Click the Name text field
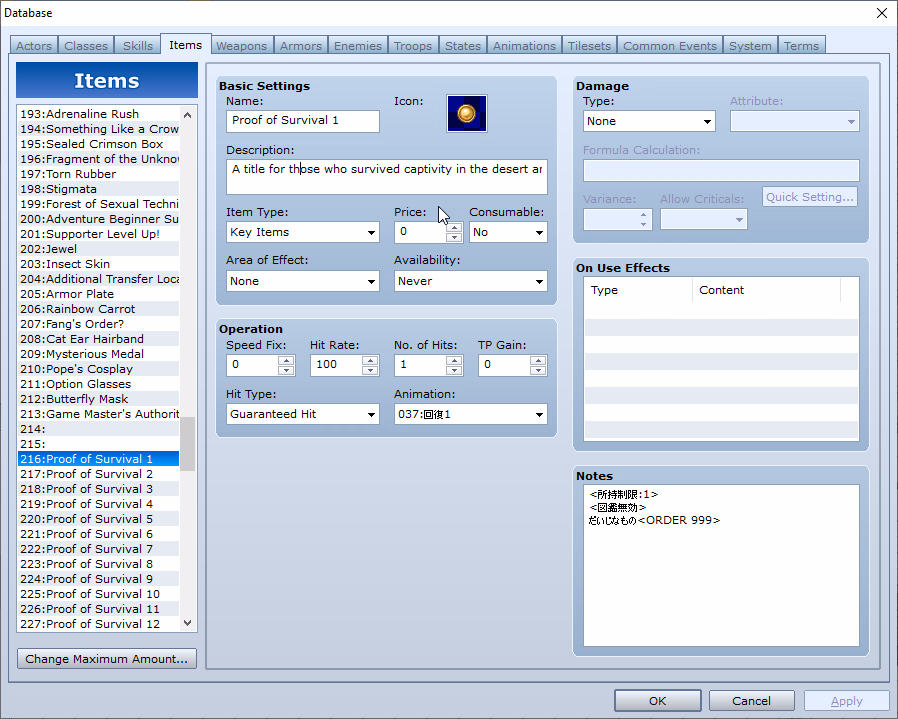Image resolution: width=898 pixels, height=719 pixels. (302, 121)
